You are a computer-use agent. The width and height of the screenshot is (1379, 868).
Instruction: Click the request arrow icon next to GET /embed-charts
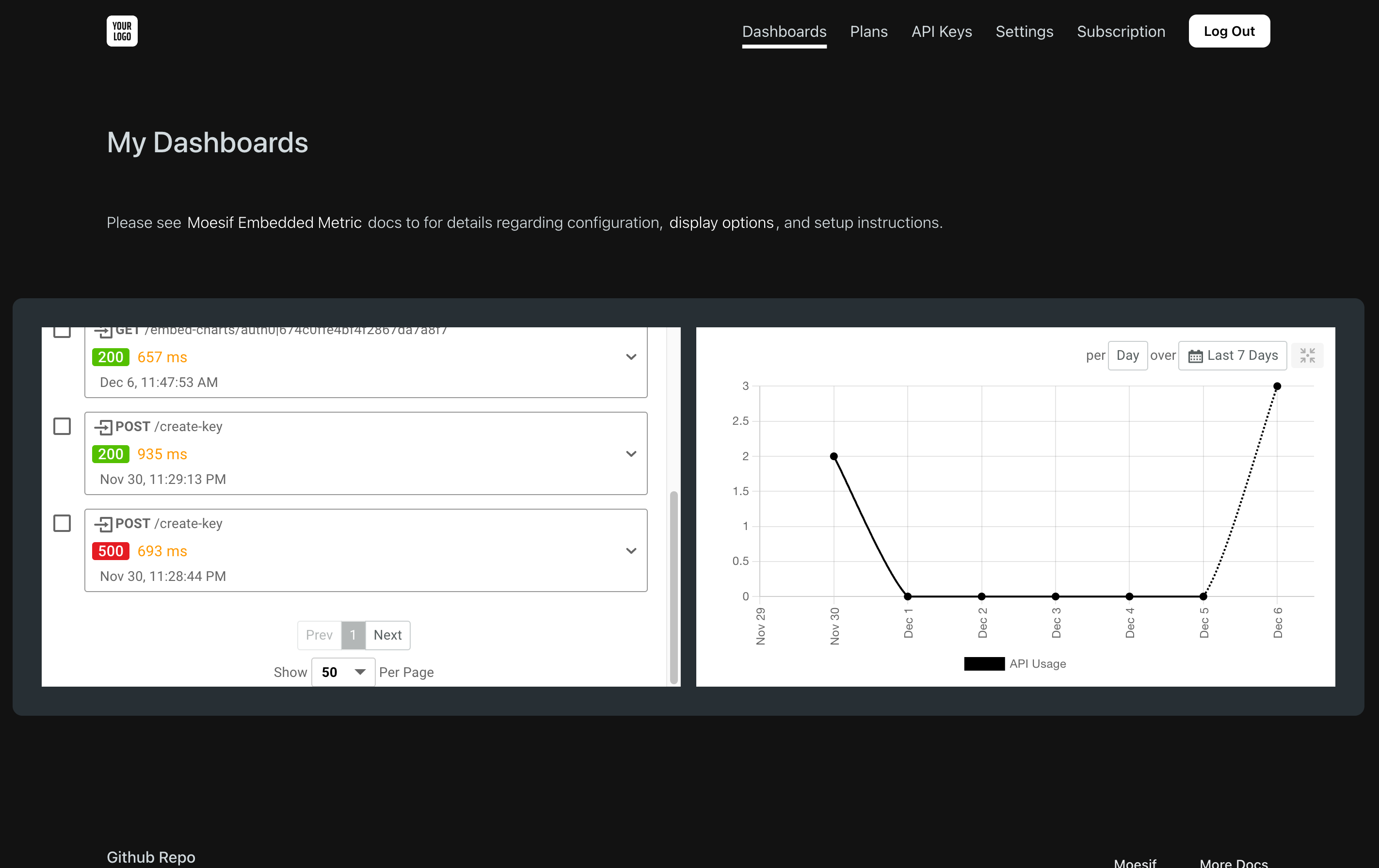104,331
